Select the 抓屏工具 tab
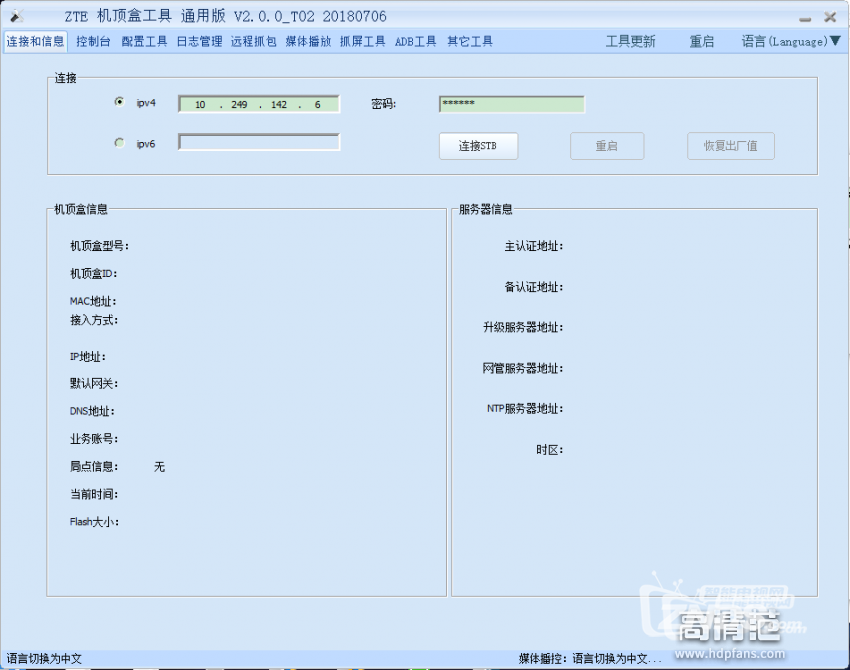Screen dimensions: 850x670 pos(362,41)
